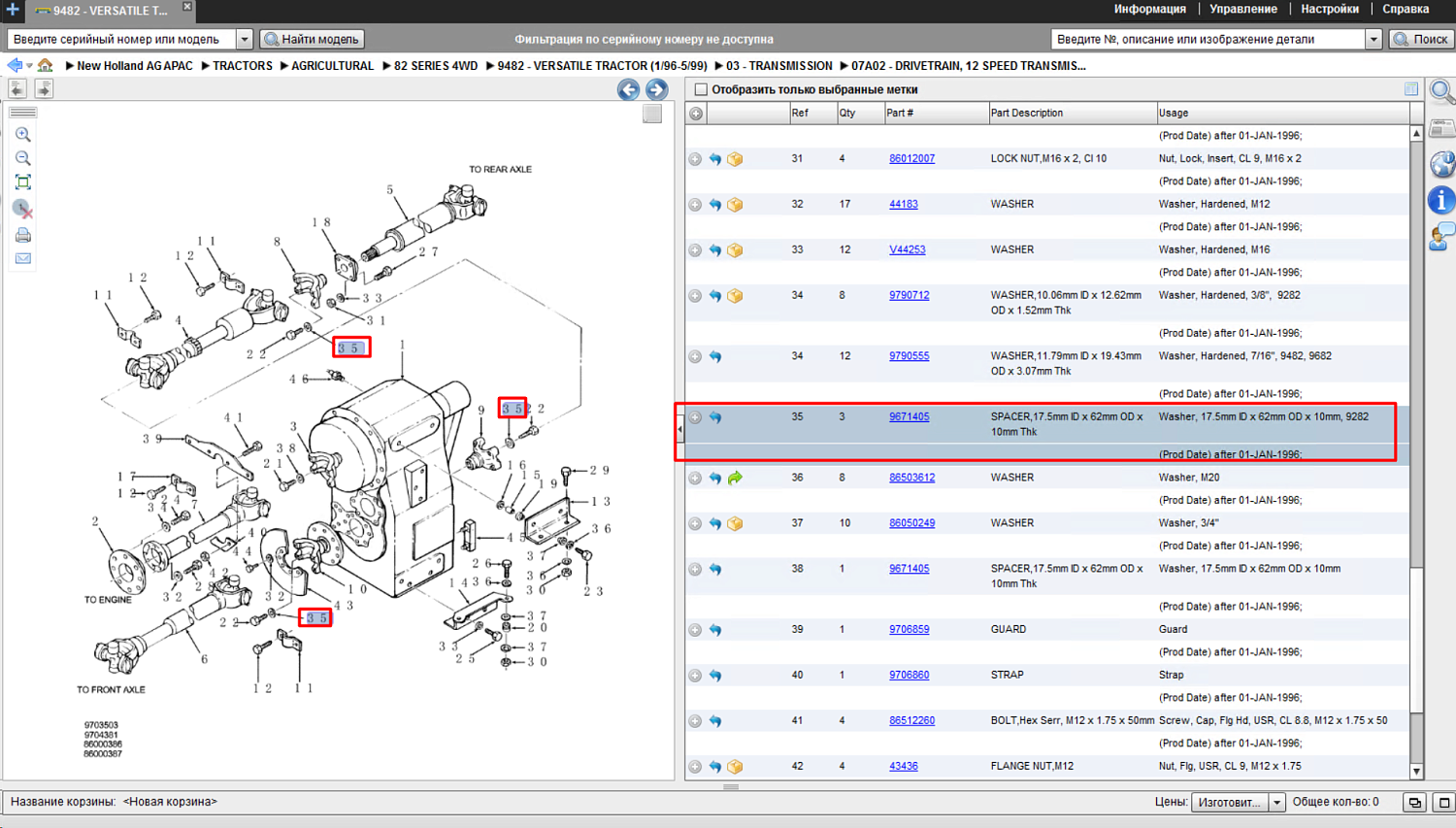Image resolution: width=1456 pixels, height=828 pixels.
Task: Clear selected callouts with red-X icon
Action: tap(23, 209)
